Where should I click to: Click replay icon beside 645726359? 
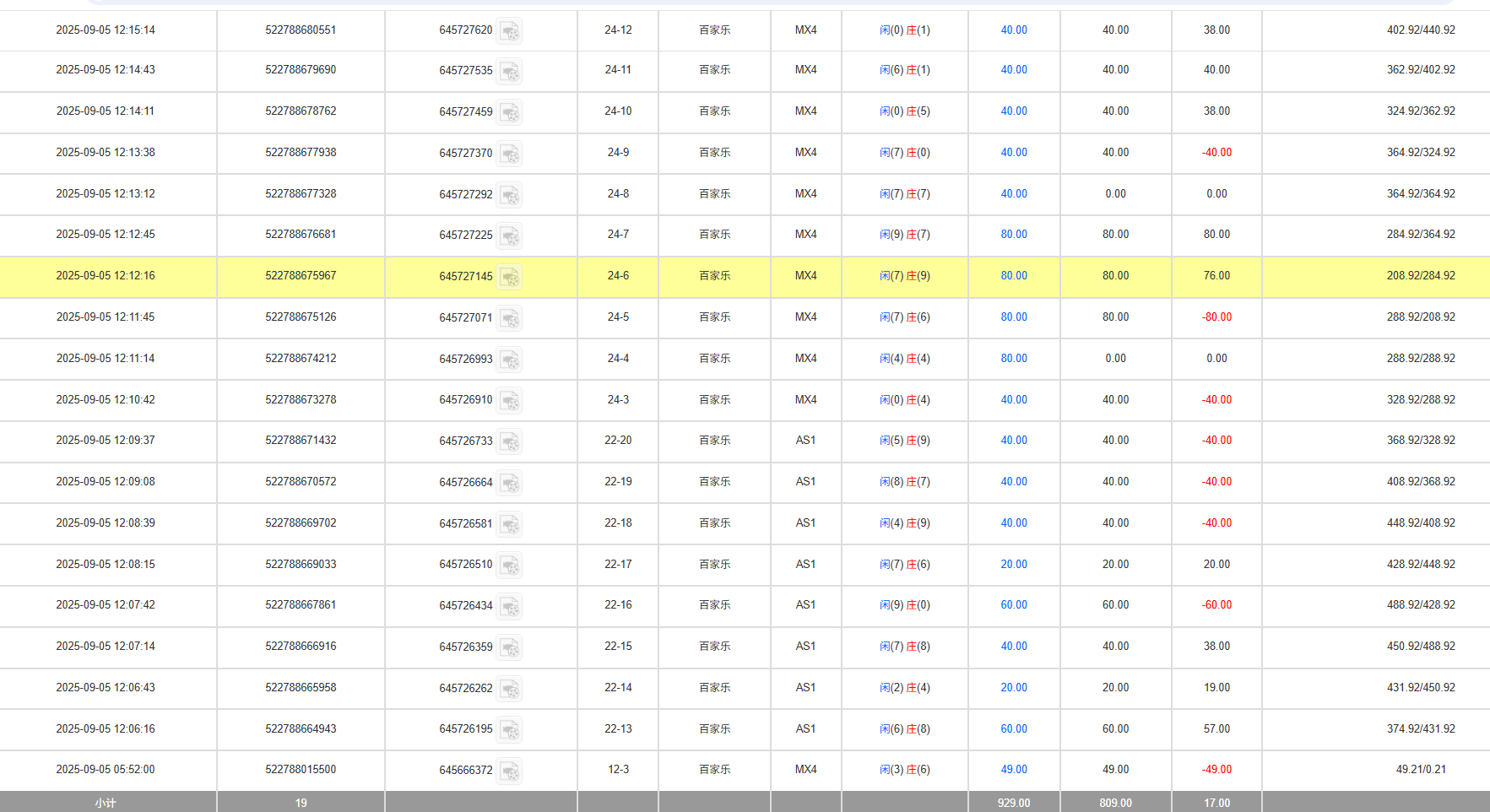click(x=509, y=648)
